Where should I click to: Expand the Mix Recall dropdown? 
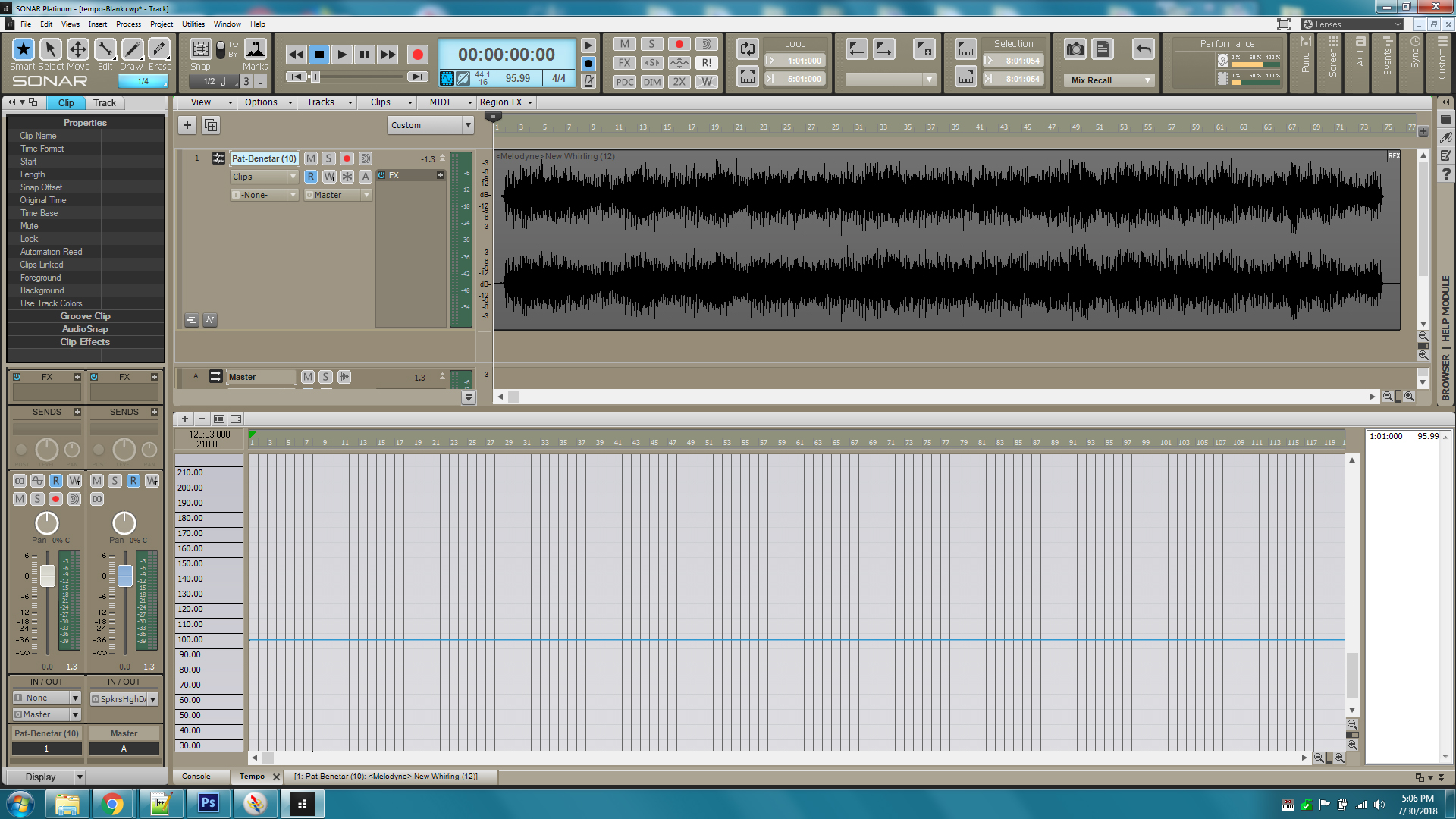click(x=1147, y=80)
